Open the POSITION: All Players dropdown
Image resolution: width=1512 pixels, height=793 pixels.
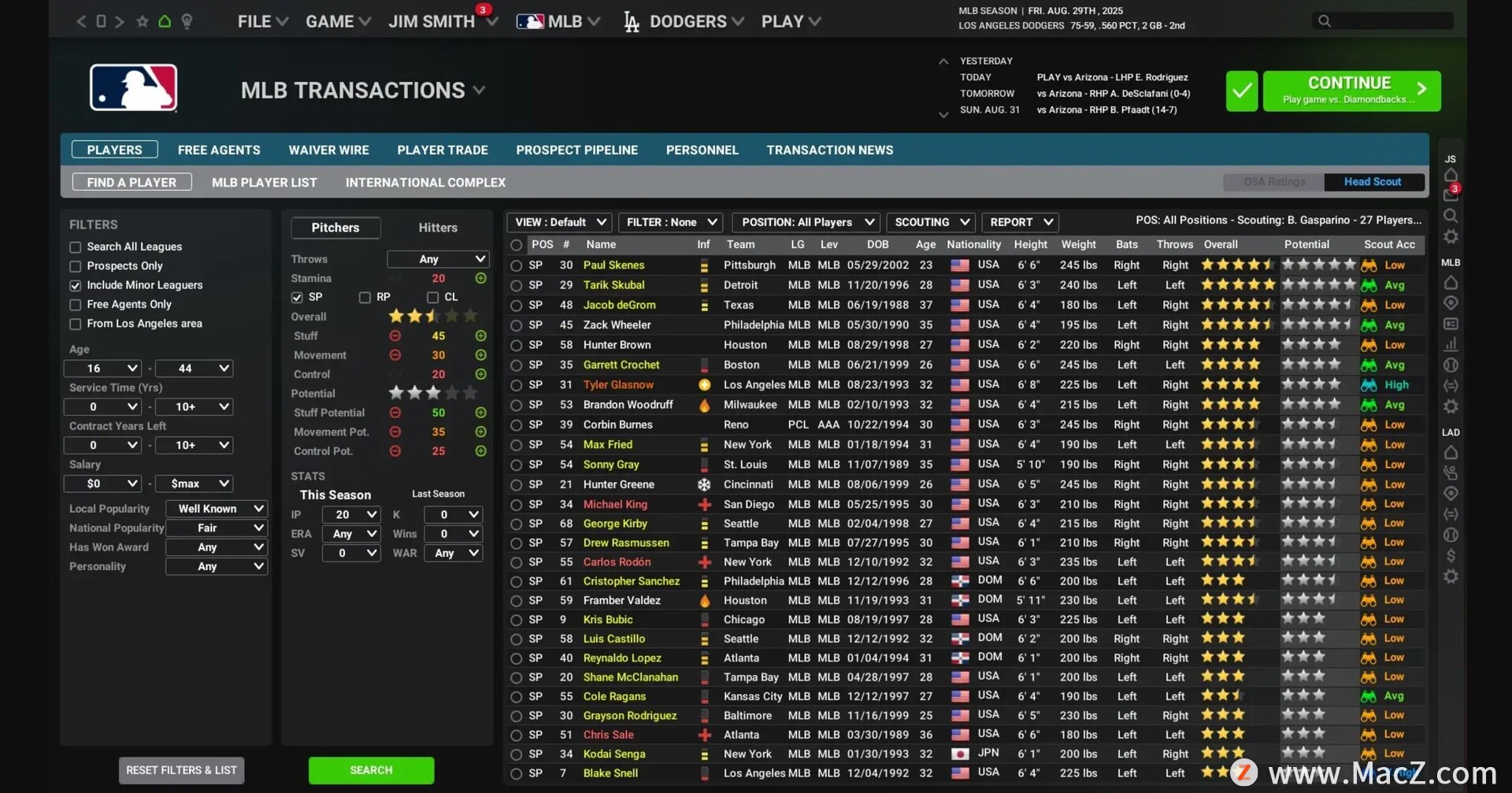[806, 222]
